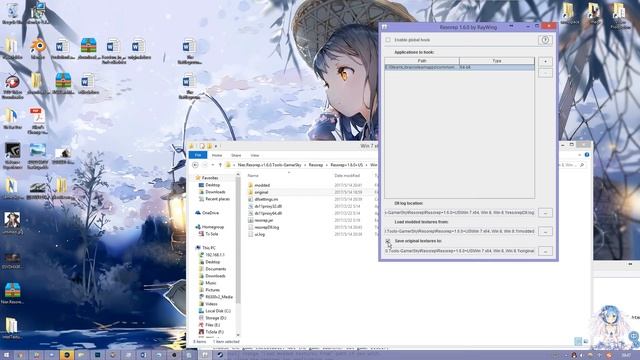Open the File tab in Explorer
Viewport: 640px width, 360px height.
coord(198,155)
